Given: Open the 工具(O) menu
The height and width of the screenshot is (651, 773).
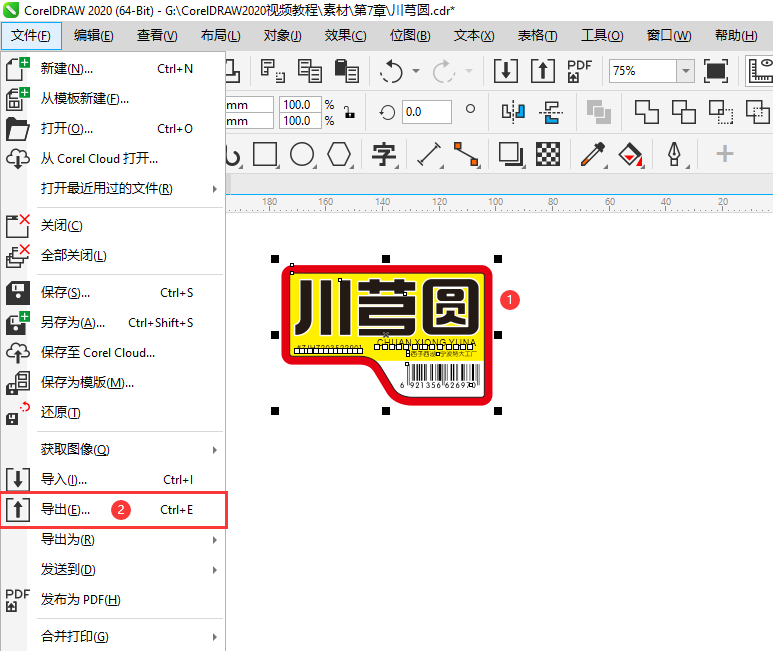Looking at the screenshot, I should click(x=602, y=35).
